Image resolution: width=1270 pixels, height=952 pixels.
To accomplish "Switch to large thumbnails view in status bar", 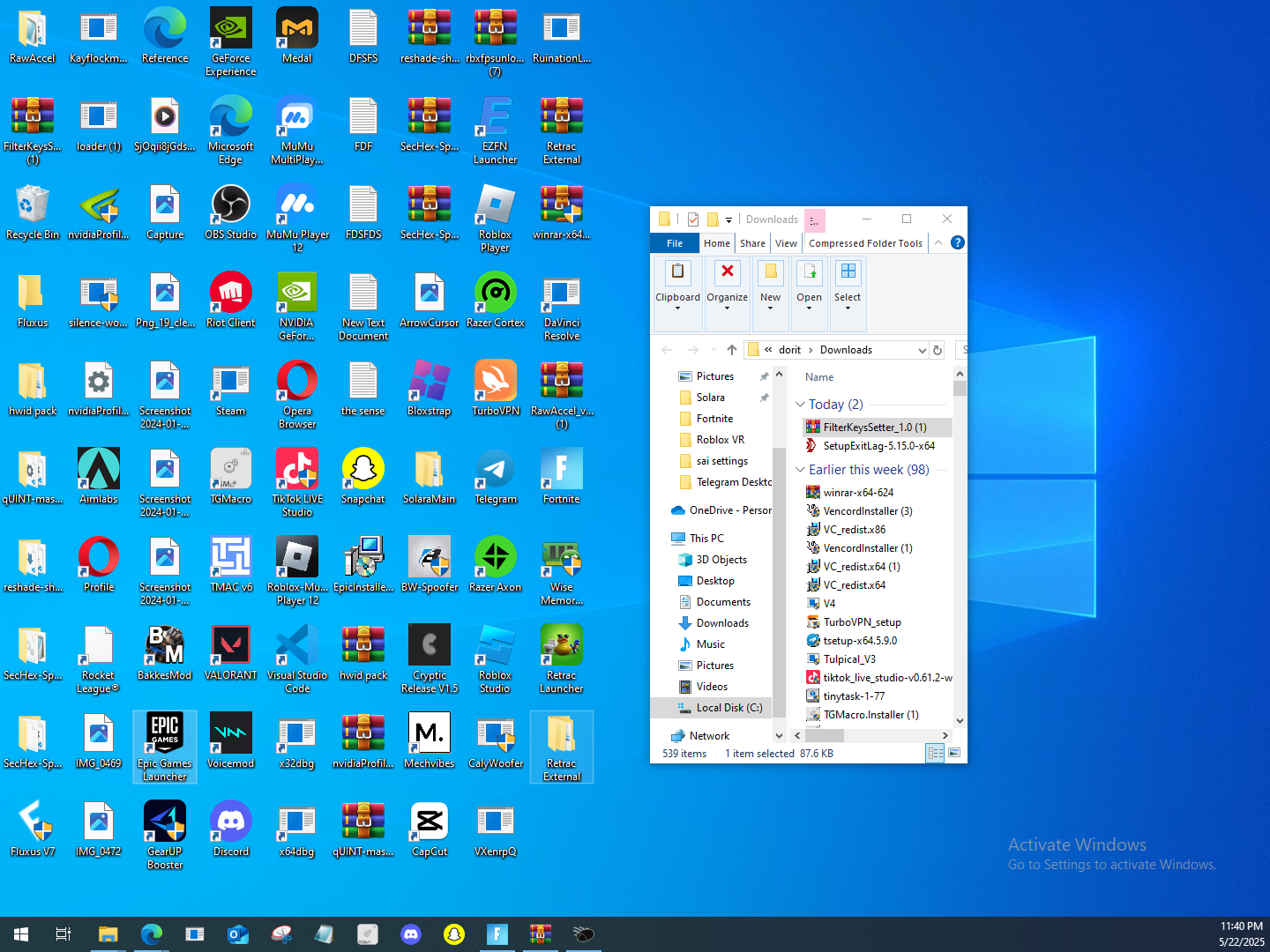I will click(x=954, y=753).
